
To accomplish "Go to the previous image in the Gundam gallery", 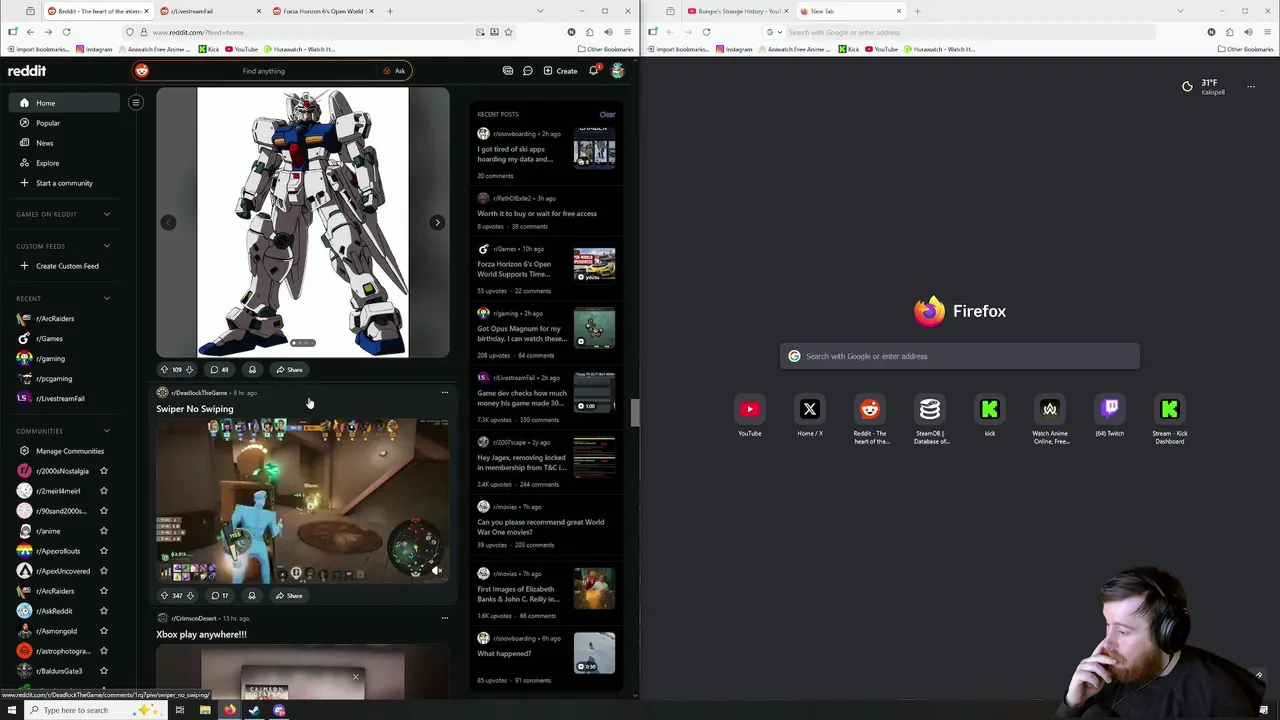I will click(x=168, y=222).
